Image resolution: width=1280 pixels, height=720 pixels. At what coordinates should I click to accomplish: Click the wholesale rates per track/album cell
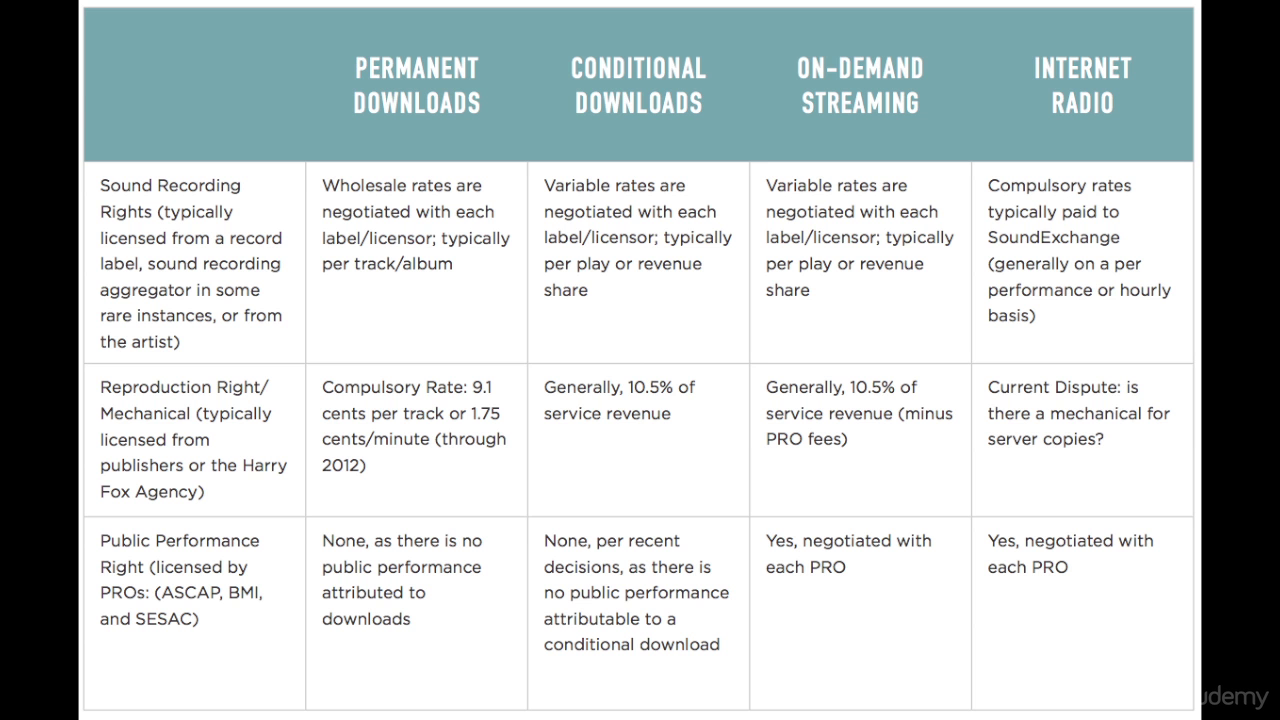click(x=415, y=225)
